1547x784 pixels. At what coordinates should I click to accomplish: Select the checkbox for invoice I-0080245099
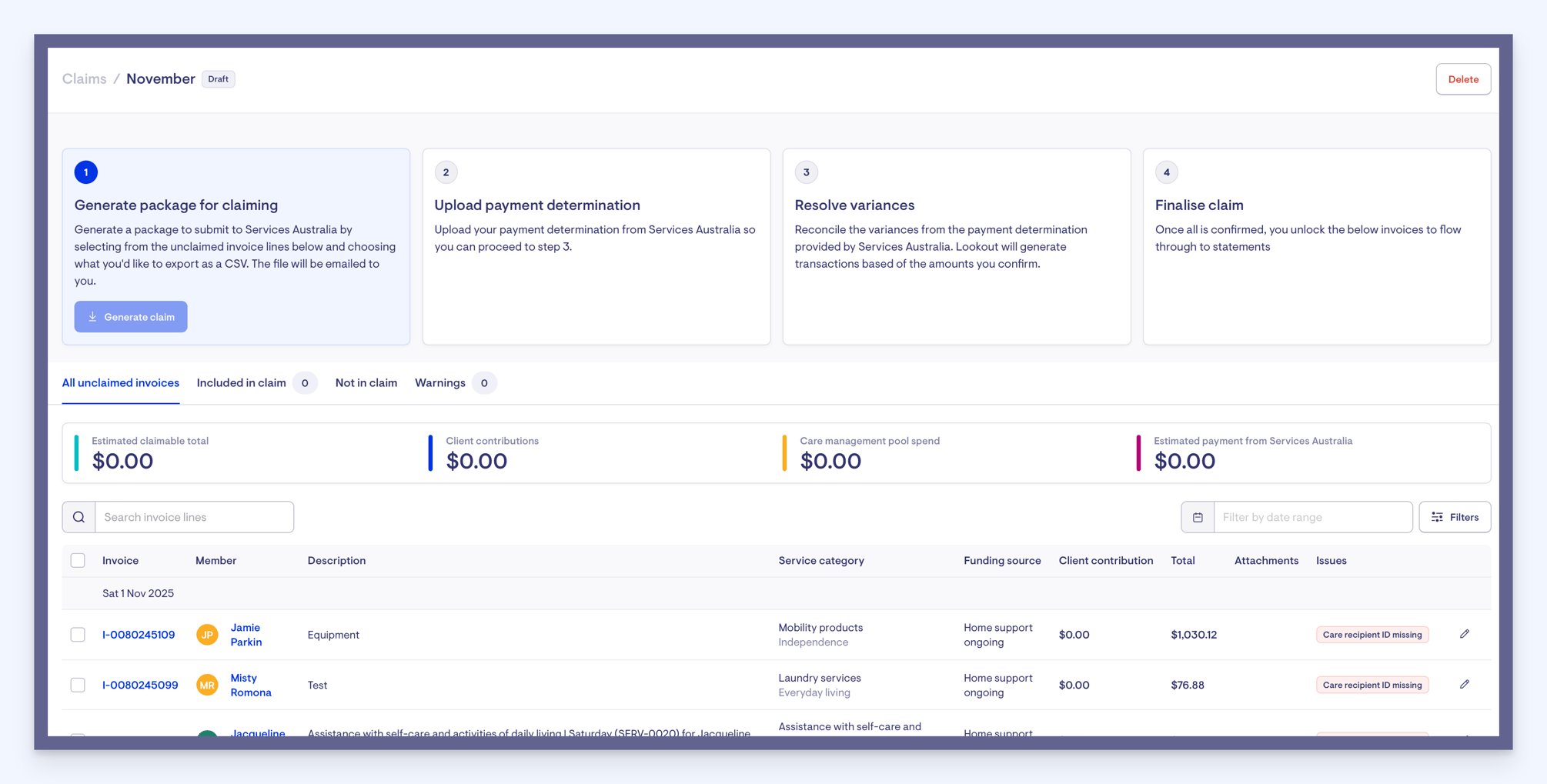coord(78,685)
